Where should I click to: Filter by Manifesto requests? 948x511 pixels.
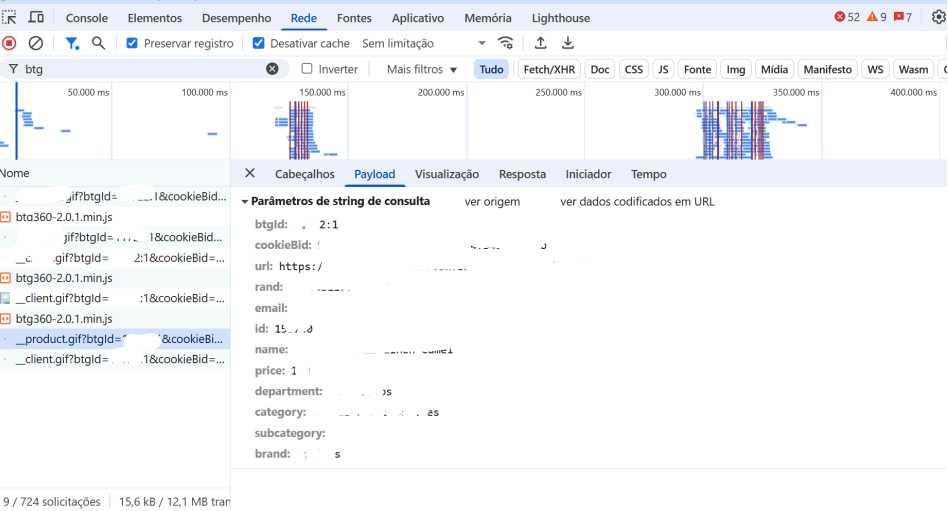pos(828,69)
